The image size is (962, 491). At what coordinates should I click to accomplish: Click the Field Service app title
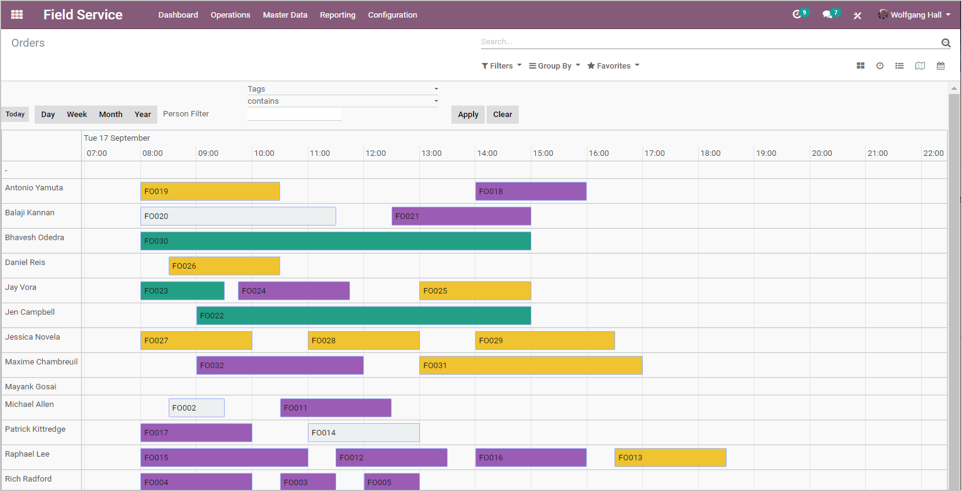click(83, 15)
